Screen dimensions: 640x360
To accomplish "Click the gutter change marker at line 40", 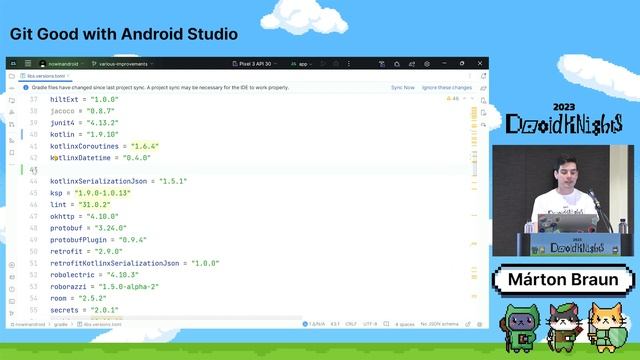I will click(x=22, y=134).
